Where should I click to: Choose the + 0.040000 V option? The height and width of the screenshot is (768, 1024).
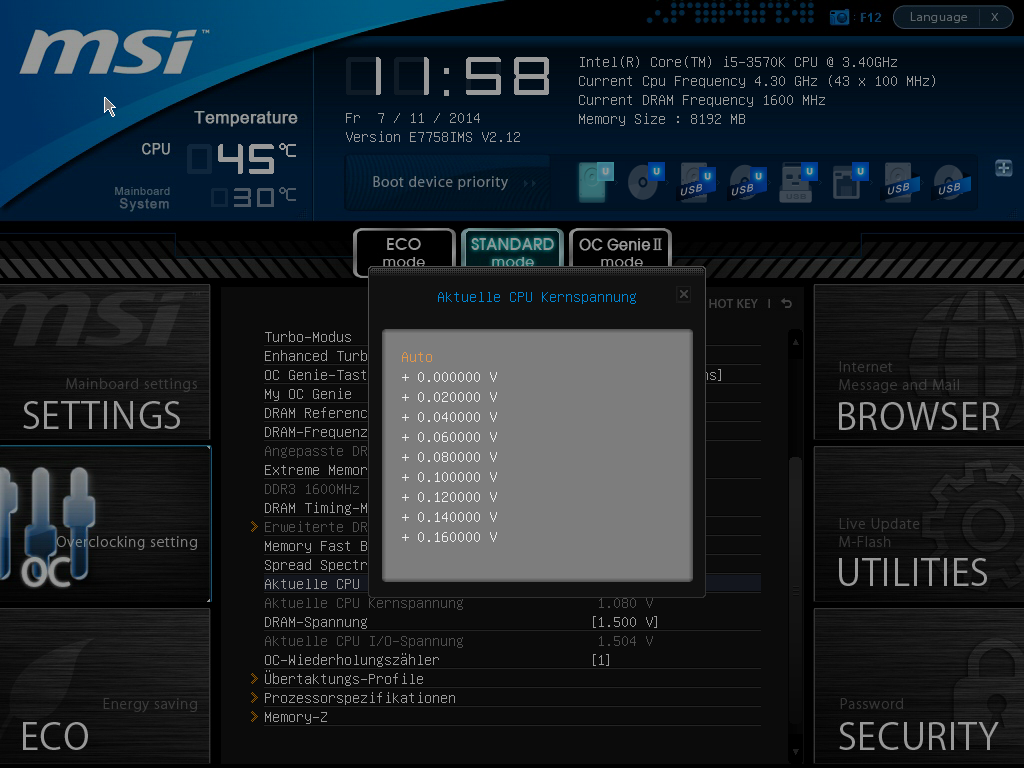(449, 417)
